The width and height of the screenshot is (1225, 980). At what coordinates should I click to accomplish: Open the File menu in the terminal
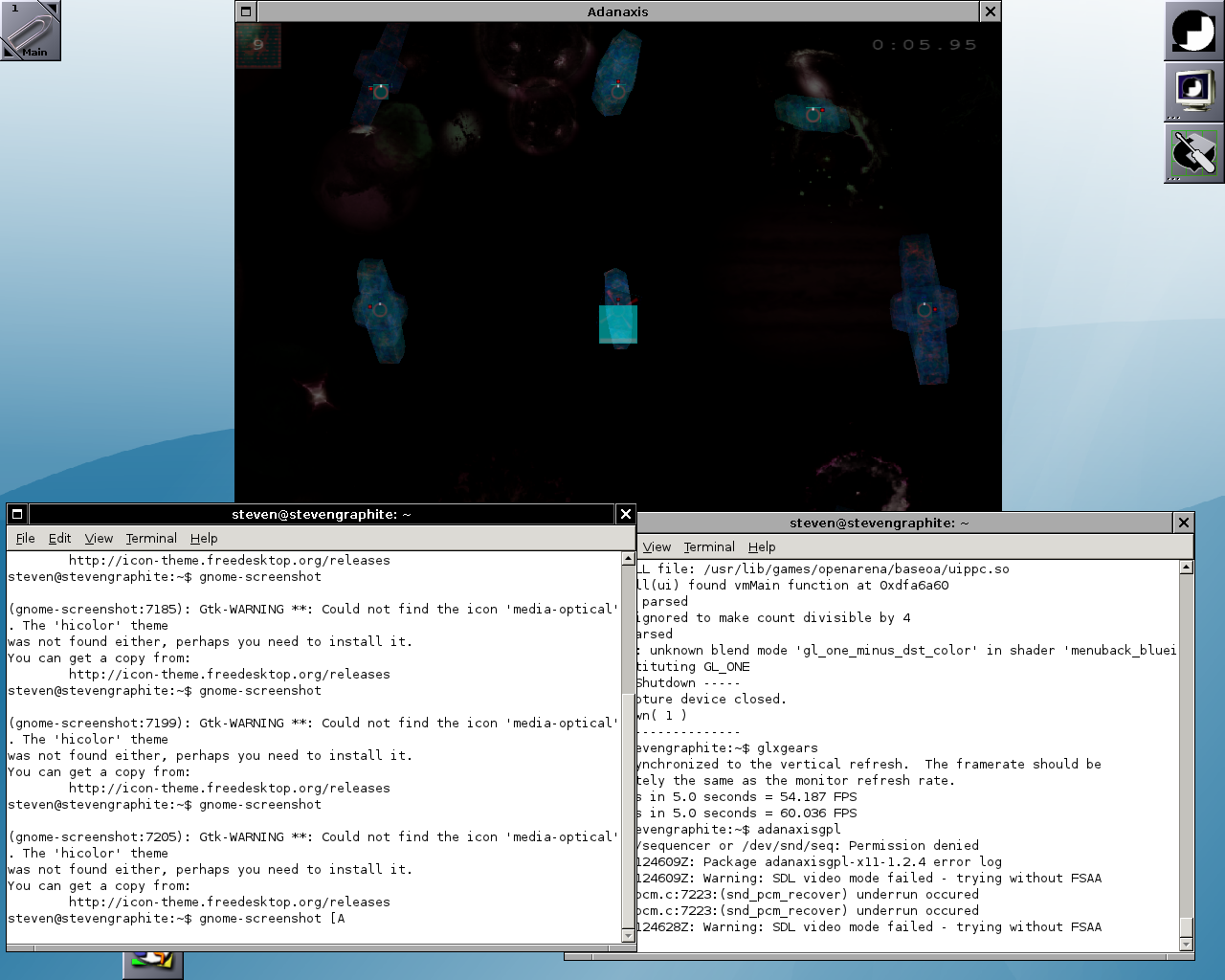(26, 539)
